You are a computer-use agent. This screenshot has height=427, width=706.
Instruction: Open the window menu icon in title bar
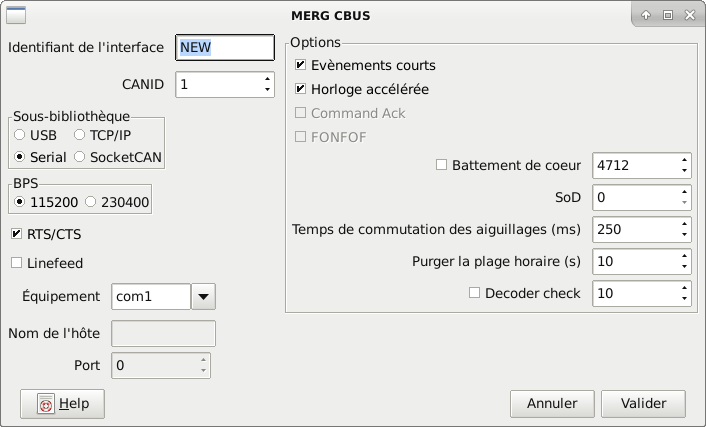(17, 15)
